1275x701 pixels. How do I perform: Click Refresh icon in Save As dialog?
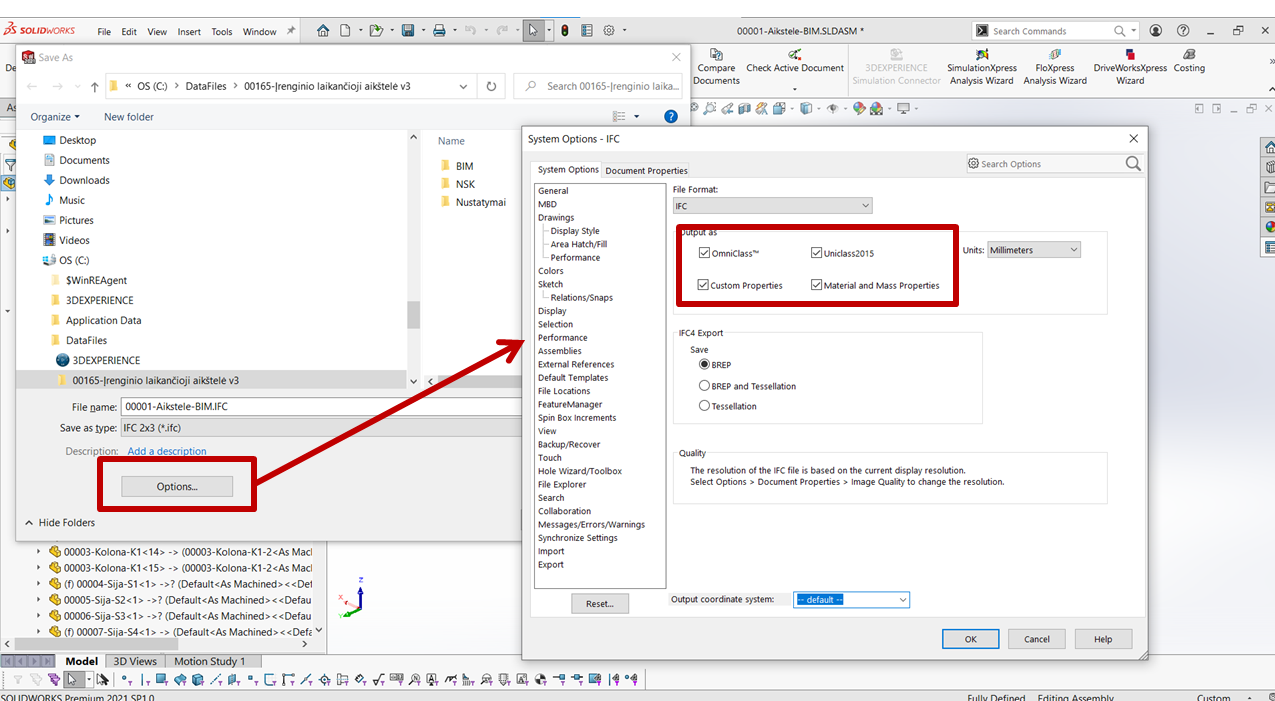click(491, 86)
